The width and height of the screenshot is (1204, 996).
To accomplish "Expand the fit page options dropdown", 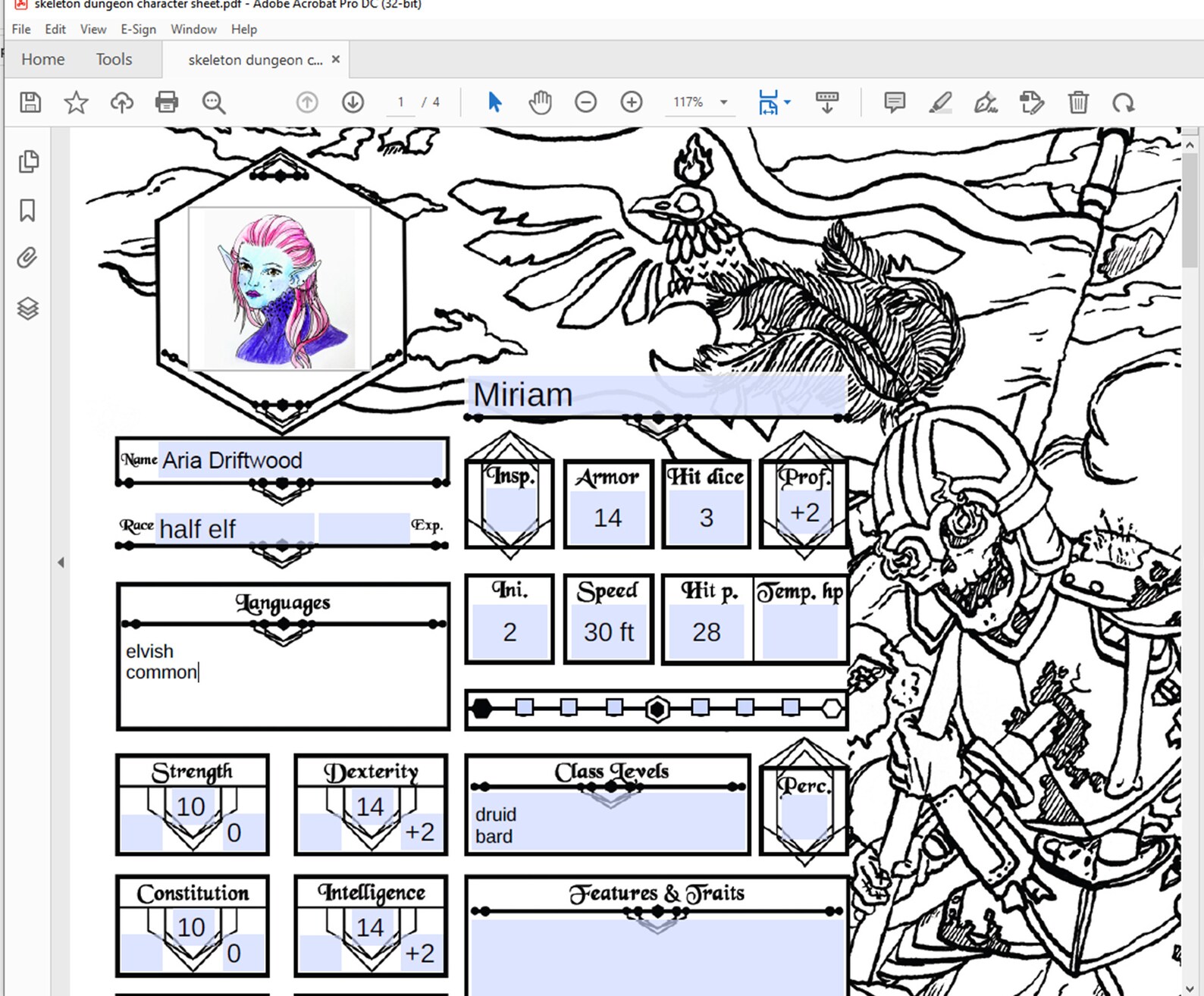I will (x=787, y=102).
